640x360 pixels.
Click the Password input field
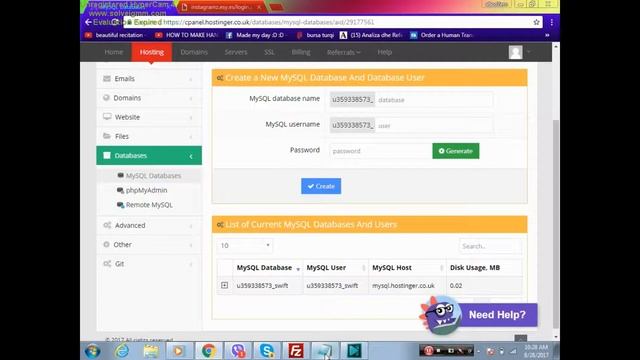(381, 151)
